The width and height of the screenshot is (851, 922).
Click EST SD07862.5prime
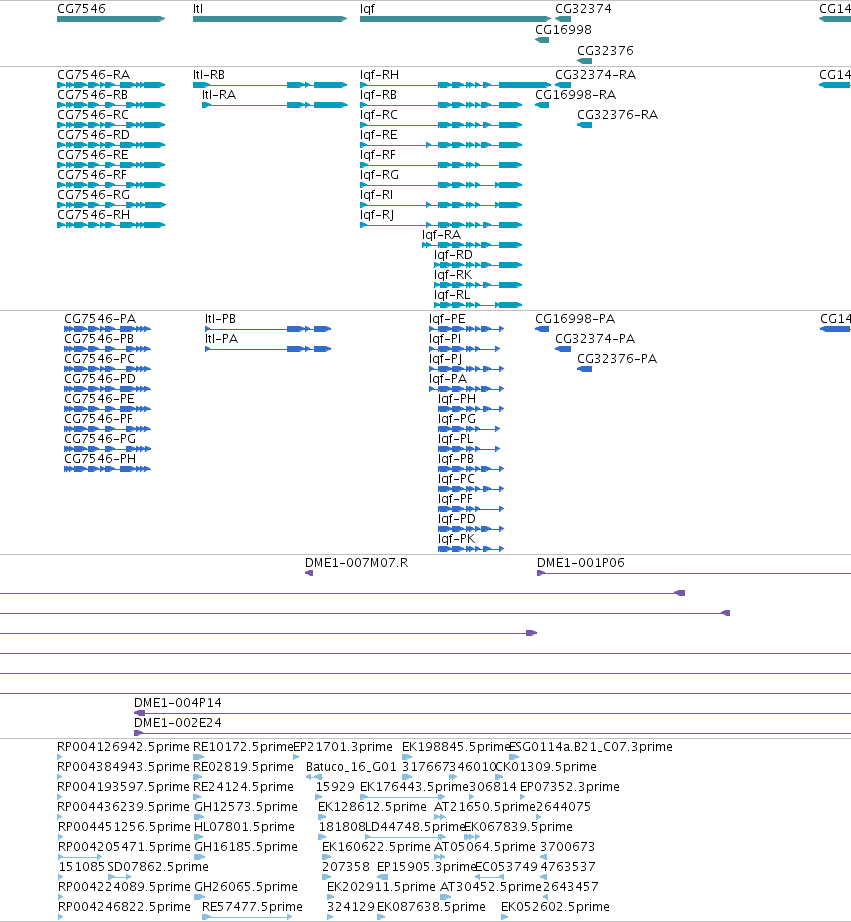tap(158, 867)
